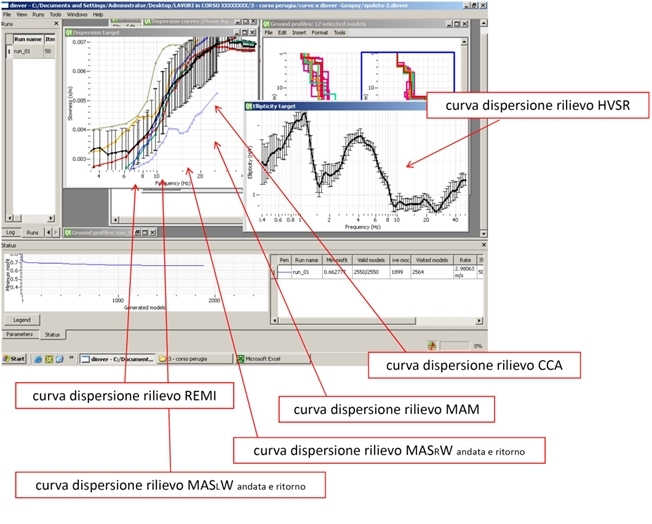Switch to the Status tab
The image size is (652, 524).
[52, 334]
